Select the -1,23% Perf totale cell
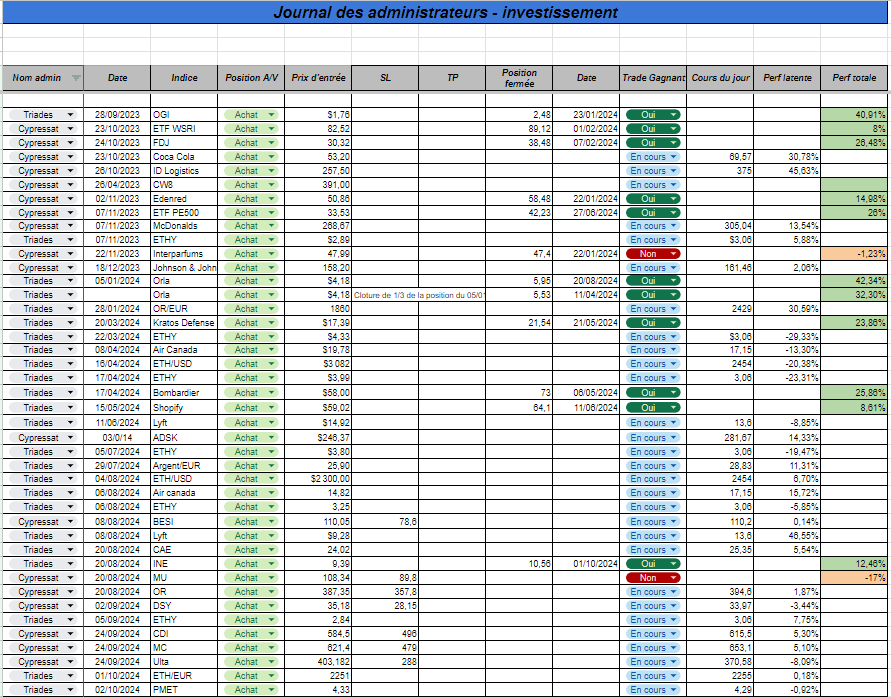The image size is (891, 697). coord(854,254)
